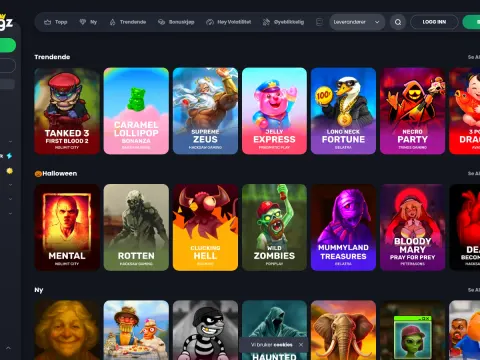Open the Bloody Mary Pray for Prey game

[413, 227]
